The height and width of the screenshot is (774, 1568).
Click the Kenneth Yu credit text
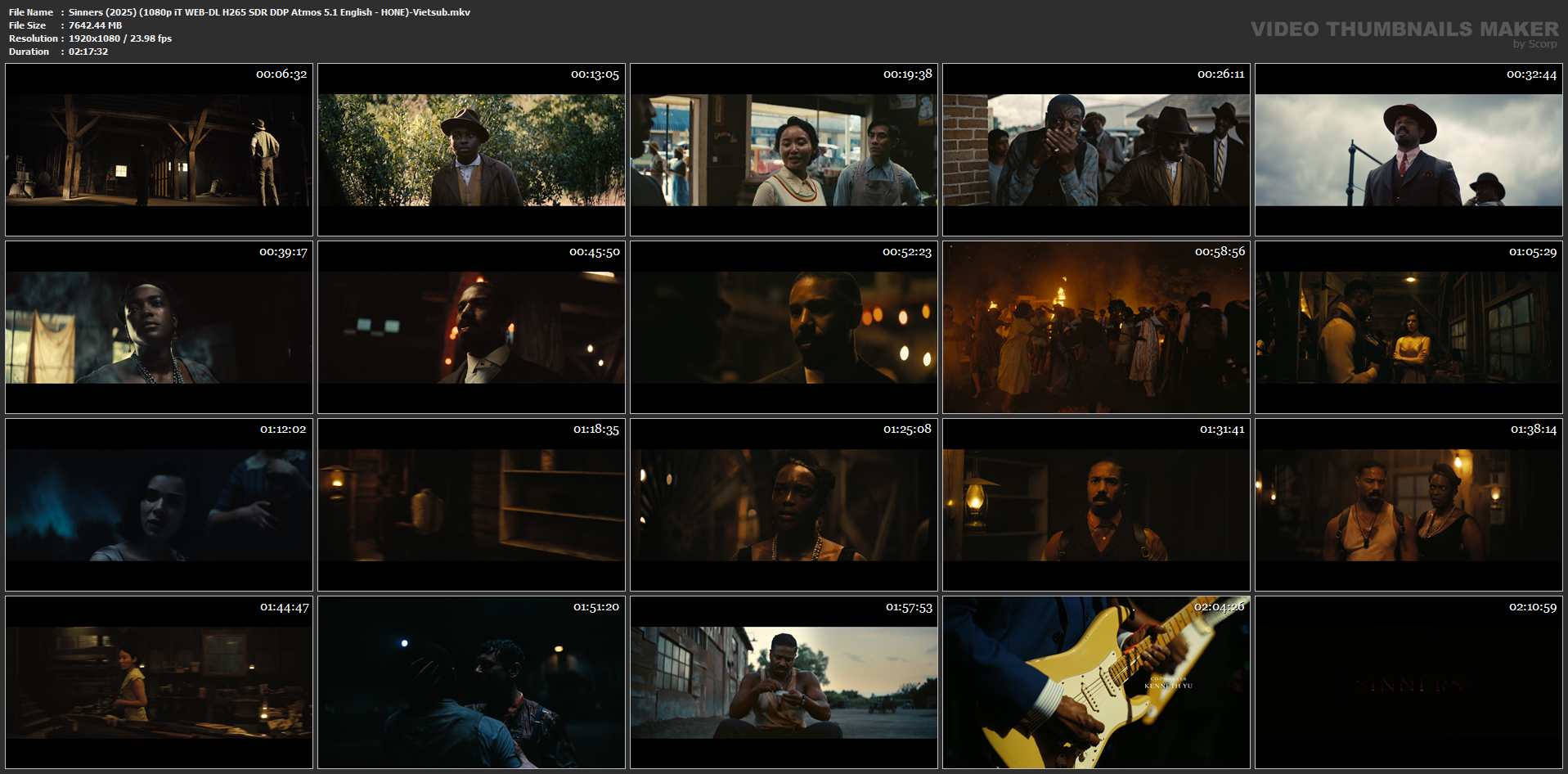coord(1168,686)
